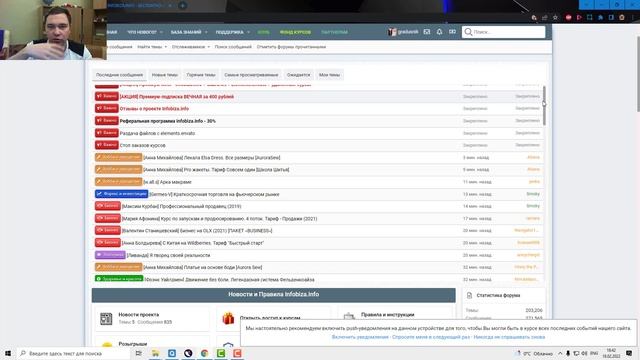Click the Новости проекта forum icon
The height and width of the screenshot is (360, 640).
pos(106,318)
